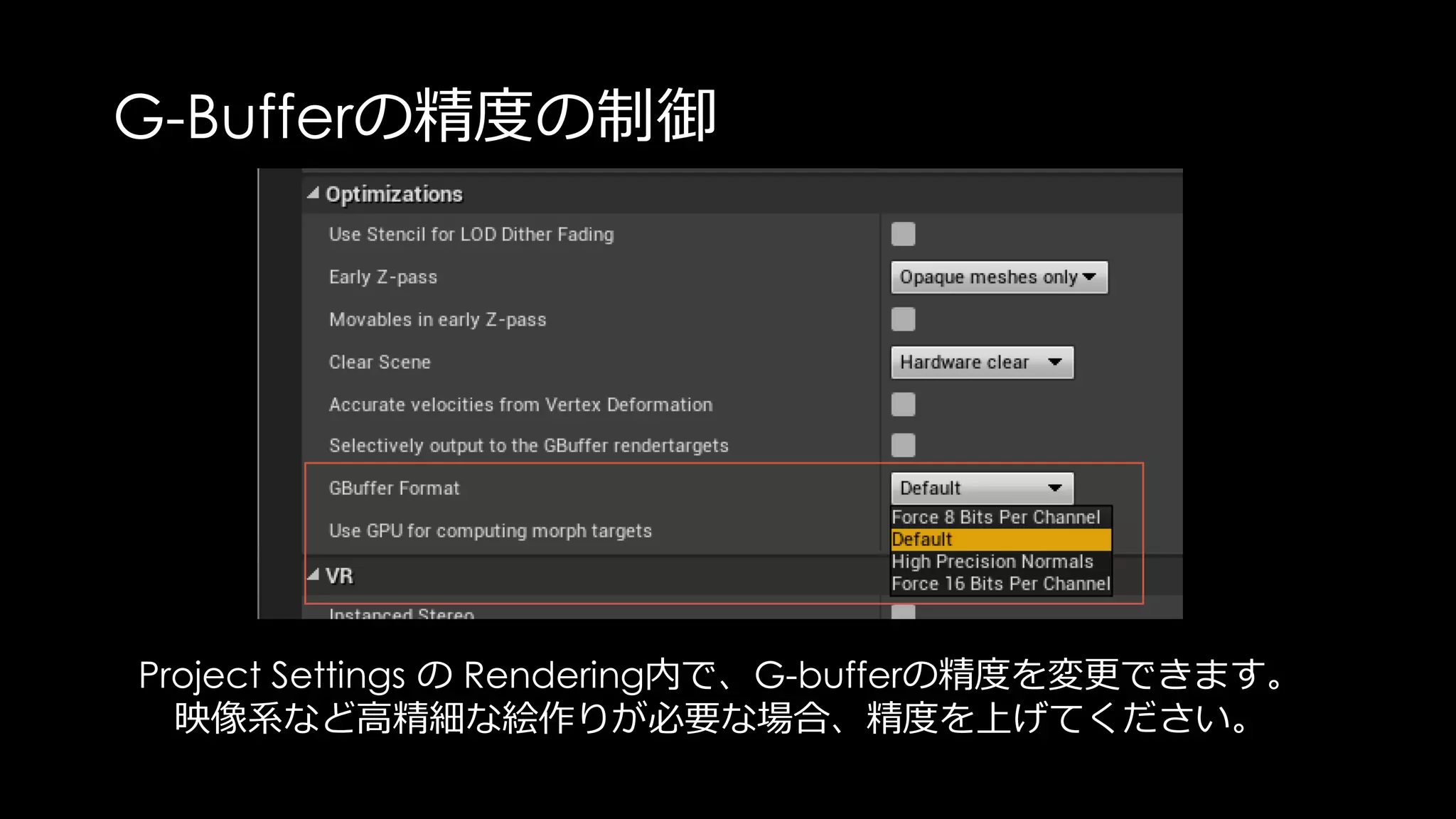Screen dimensions: 1456x819
Task: Click the Clear Scene property label
Action: click(380, 363)
